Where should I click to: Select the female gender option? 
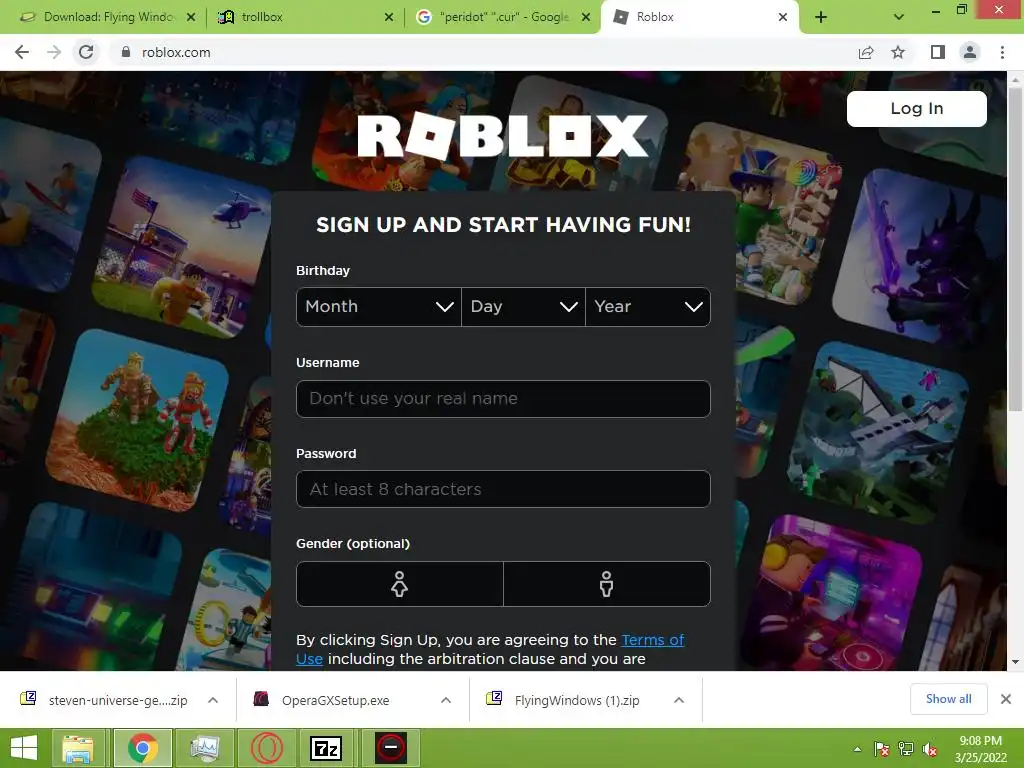pyautogui.click(x=400, y=584)
